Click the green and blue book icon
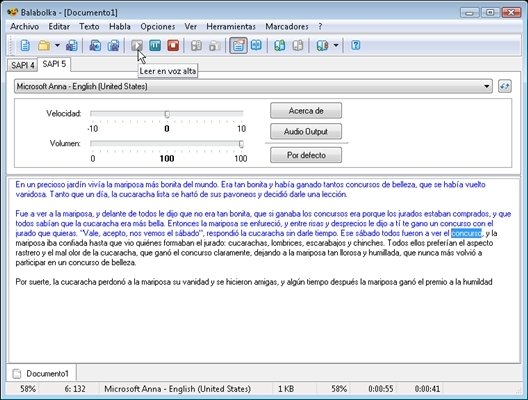The width and height of the screenshot is (528, 400). [279, 45]
